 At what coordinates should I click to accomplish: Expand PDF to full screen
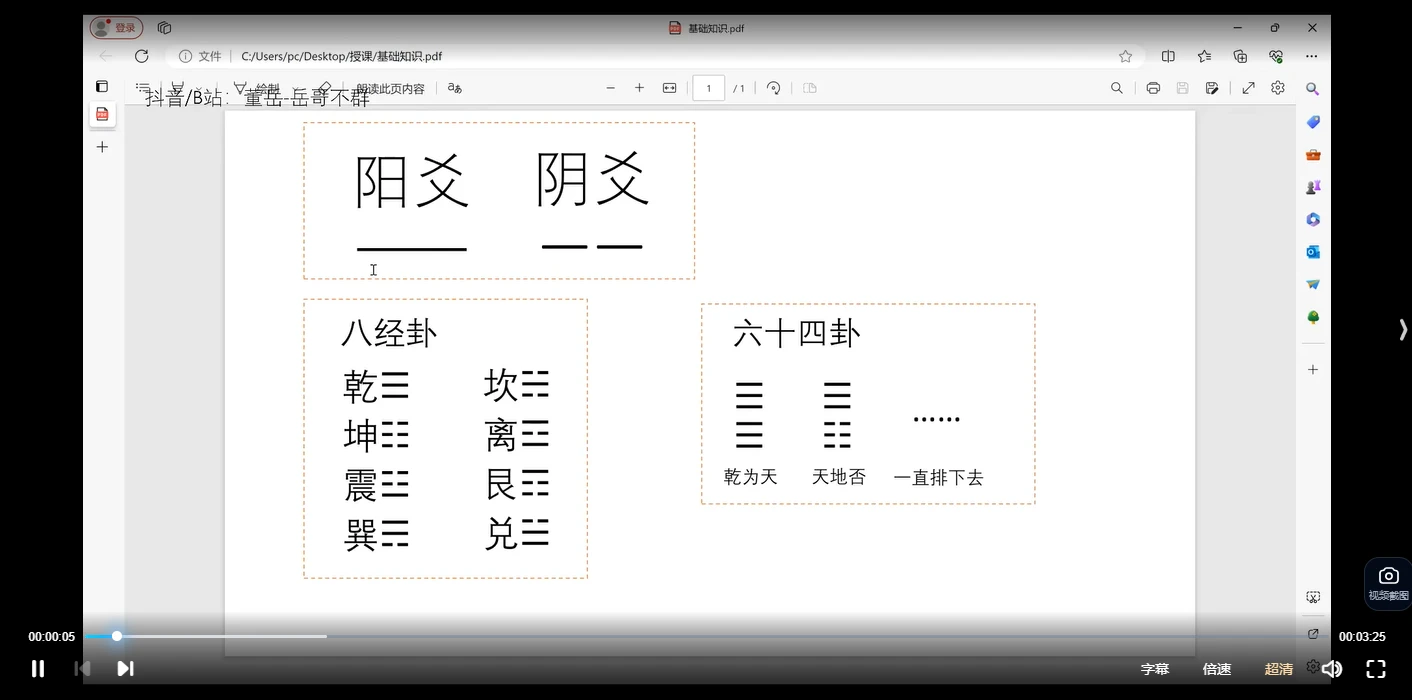(x=1249, y=88)
